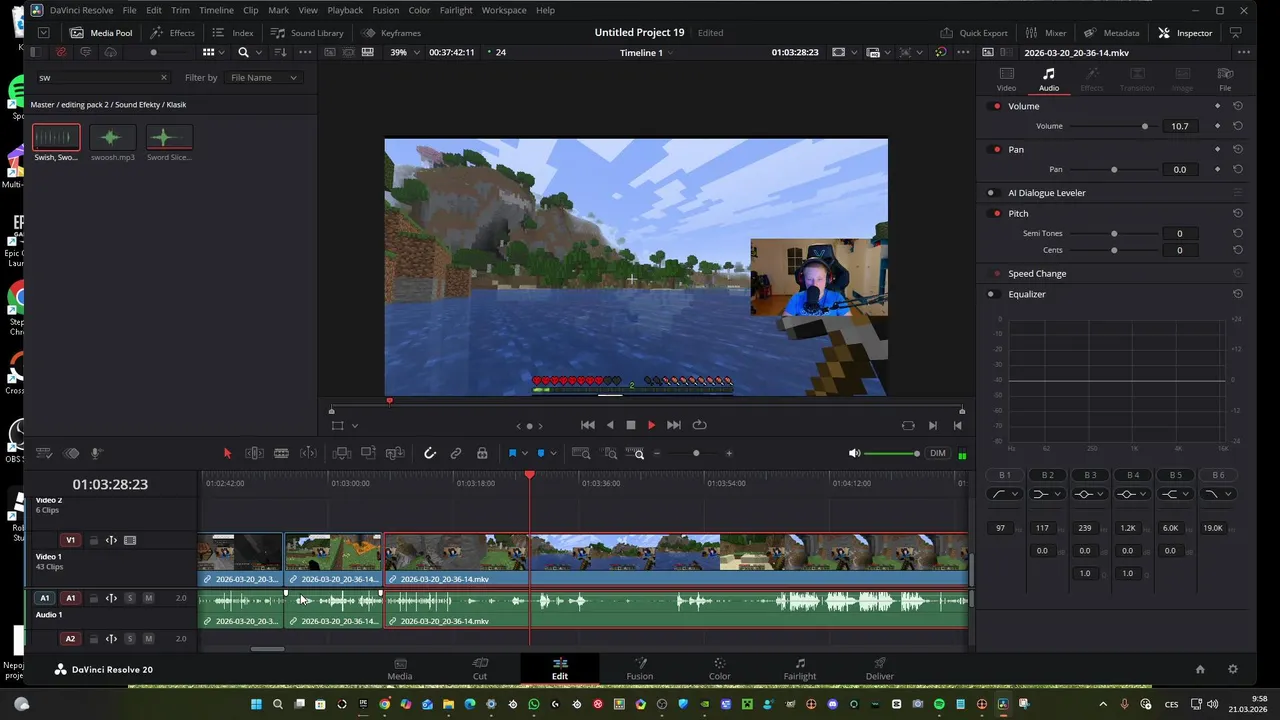This screenshot has height=720, width=1280.
Task: Open the viewer zoom 39% dropdown
Action: coord(404,52)
